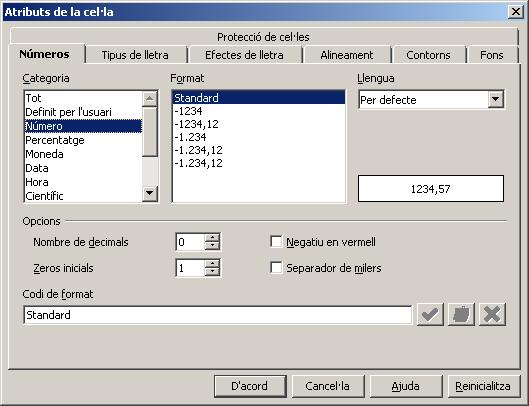The height and width of the screenshot is (406, 529).
Task: Click the Categoria list scroll up arrow
Action: [149, 99]
